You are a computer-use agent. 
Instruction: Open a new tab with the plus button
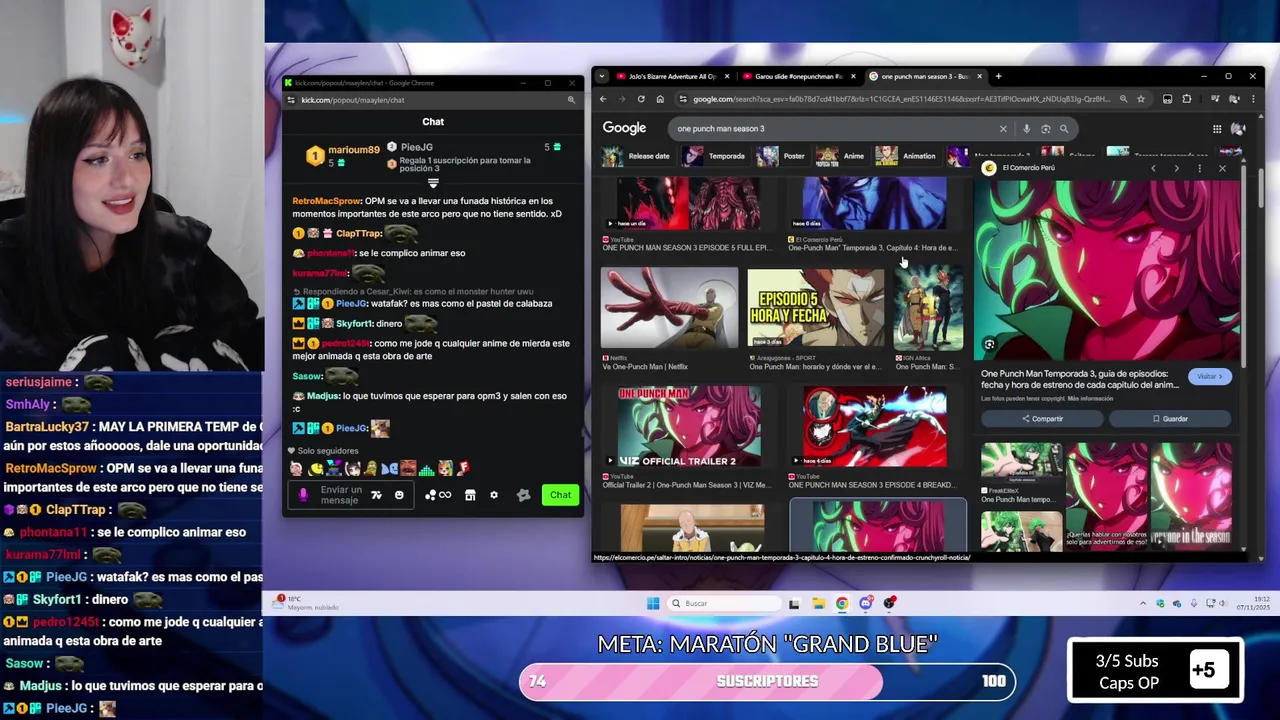coord(998,76)
